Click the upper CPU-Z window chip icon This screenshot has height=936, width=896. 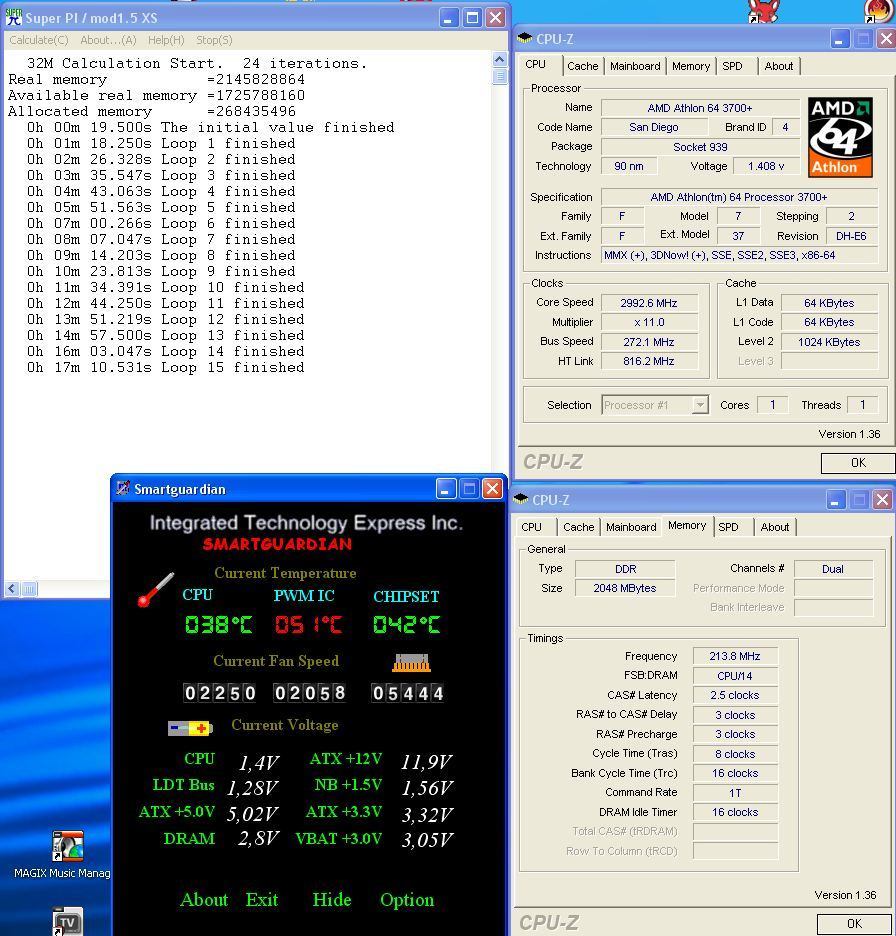click(525, 38)
